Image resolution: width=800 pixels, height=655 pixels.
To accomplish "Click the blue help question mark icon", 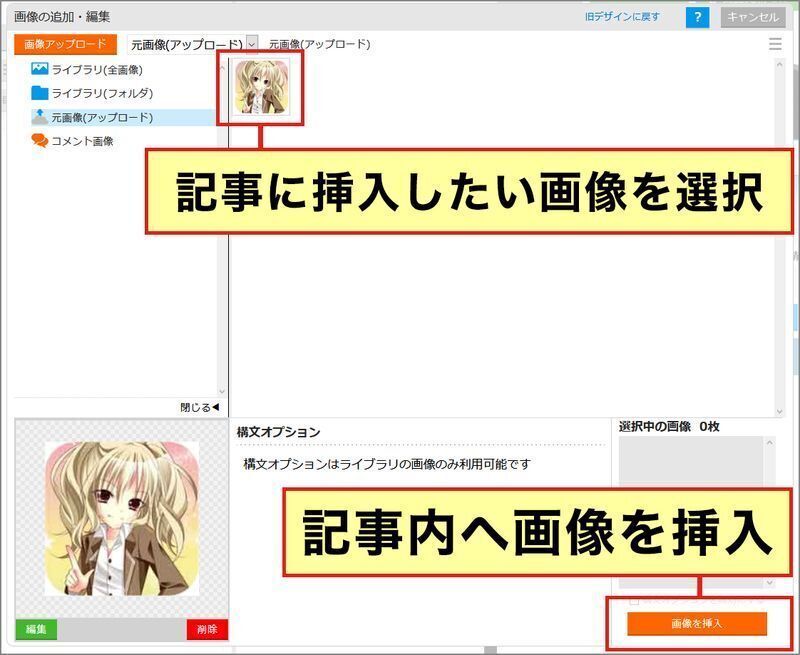I will coord(697,17).
